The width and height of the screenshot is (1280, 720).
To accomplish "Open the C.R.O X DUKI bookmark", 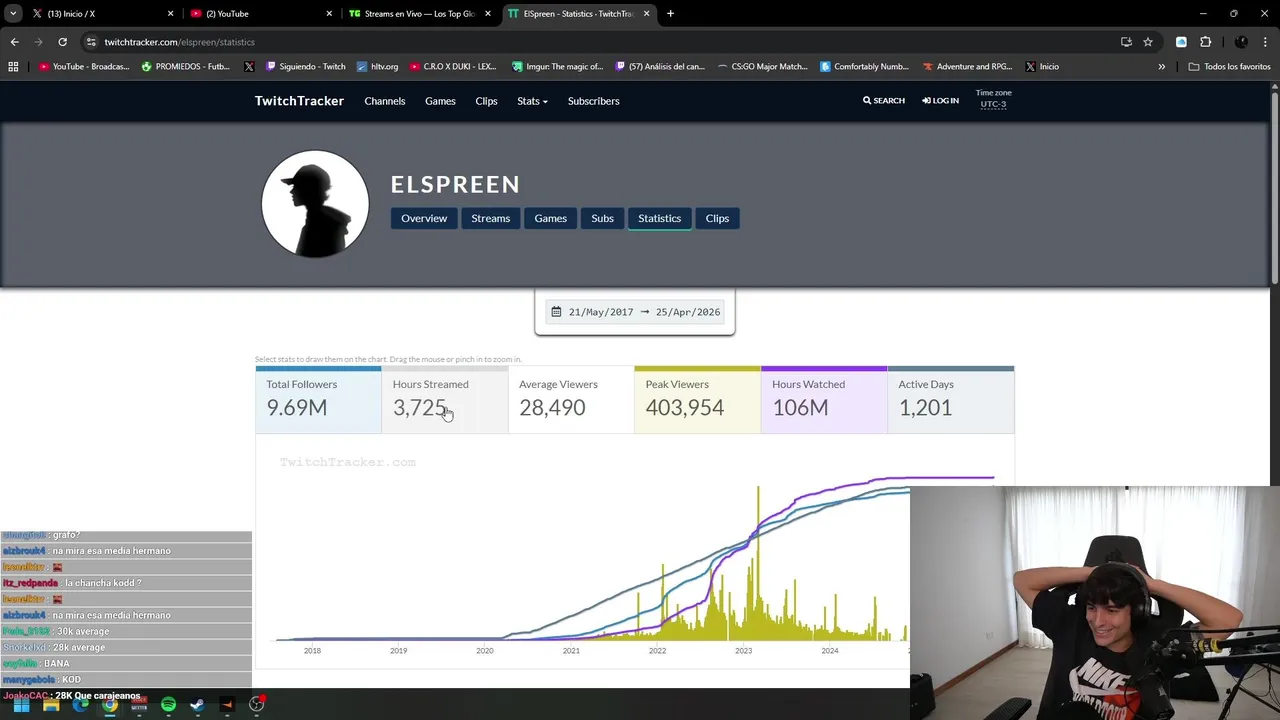I will click(x=453, y=67).
